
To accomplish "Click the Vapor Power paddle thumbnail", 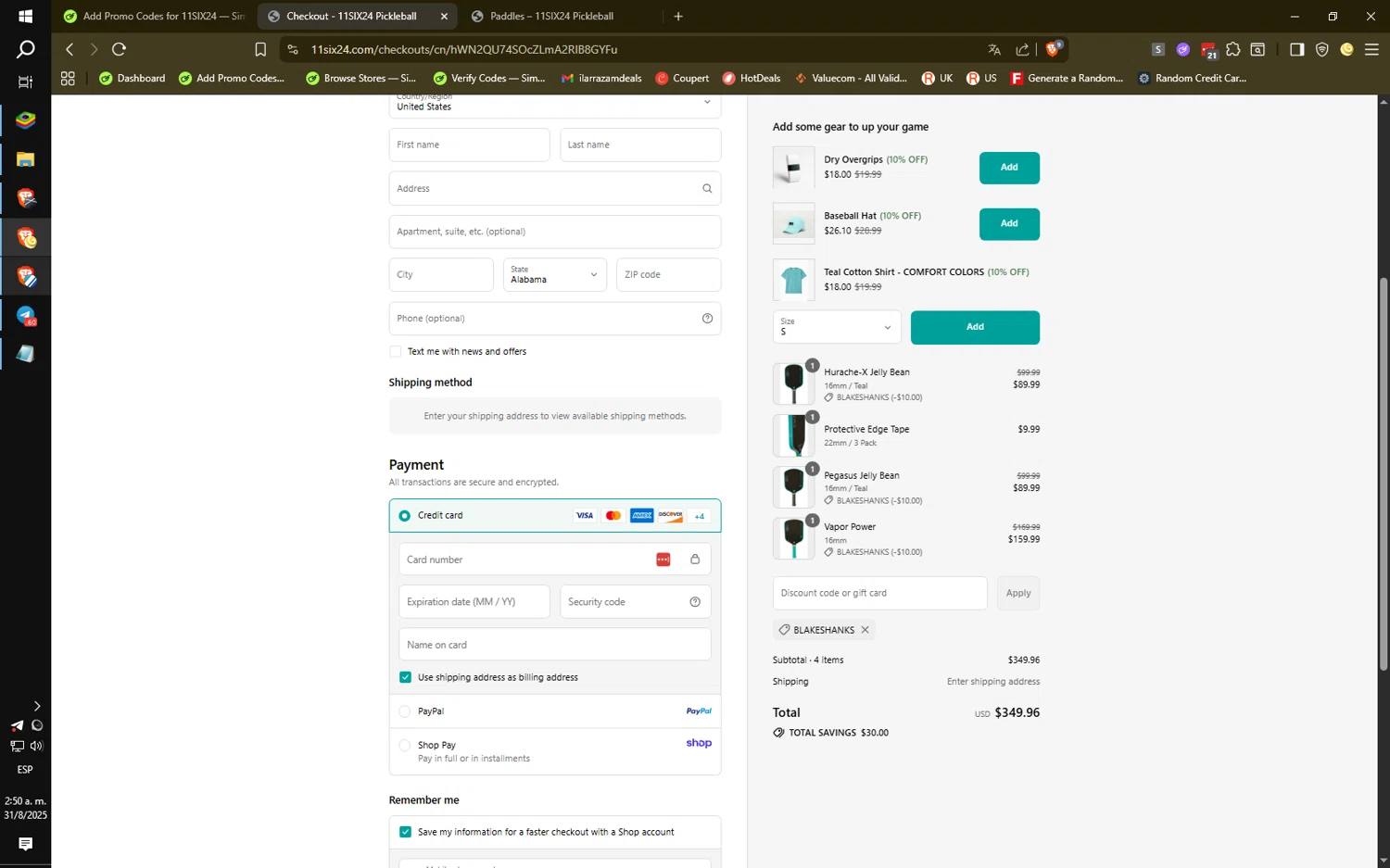I will coord(794,538).
